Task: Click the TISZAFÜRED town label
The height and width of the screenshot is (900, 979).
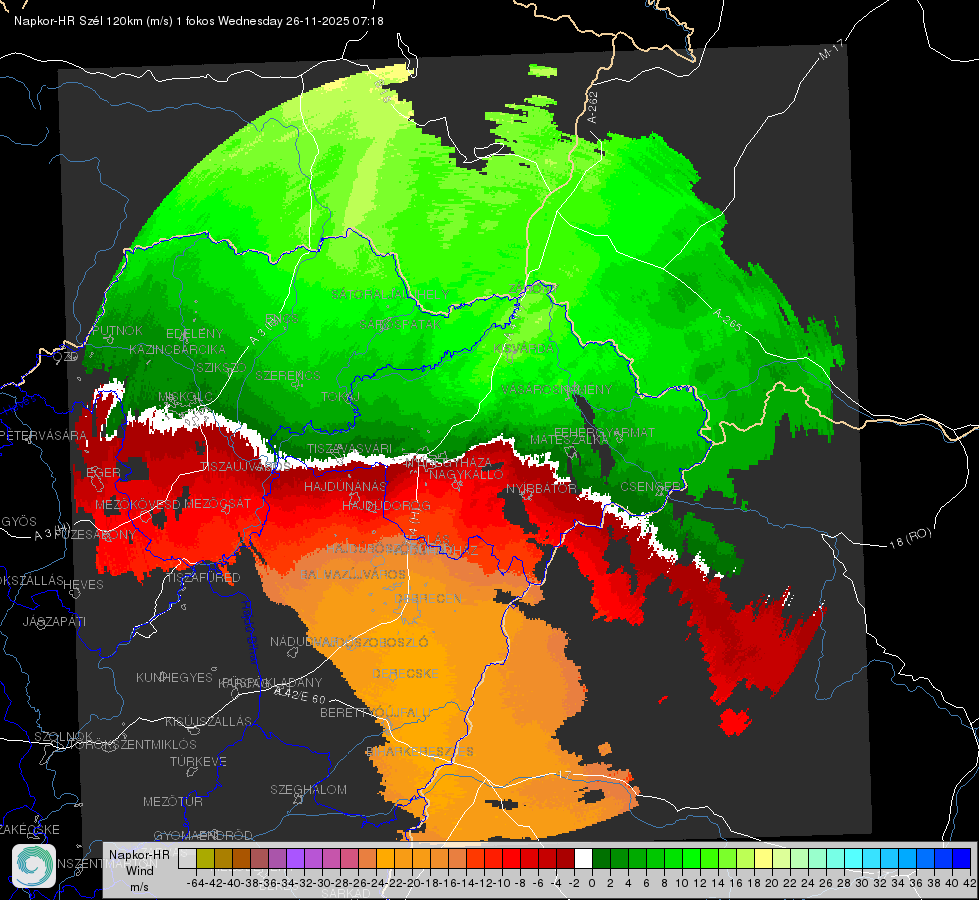Action: [203, 578]
